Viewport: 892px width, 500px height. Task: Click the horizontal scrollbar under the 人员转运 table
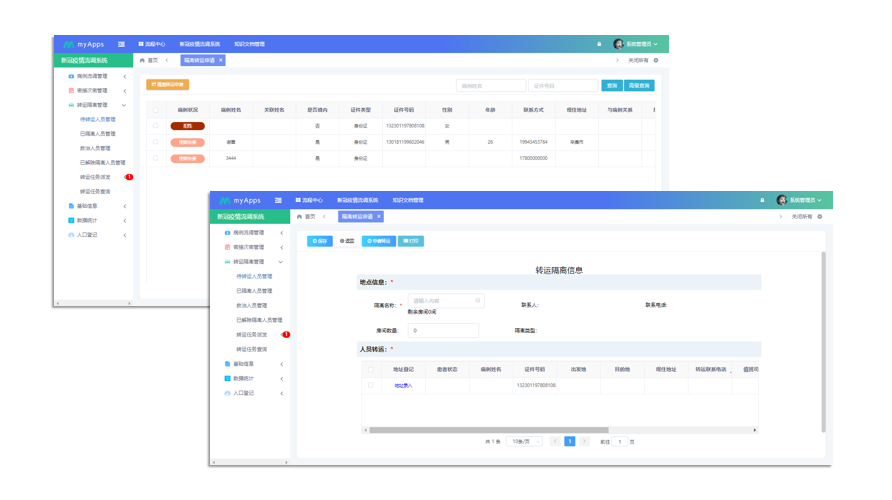coord(500,429)
